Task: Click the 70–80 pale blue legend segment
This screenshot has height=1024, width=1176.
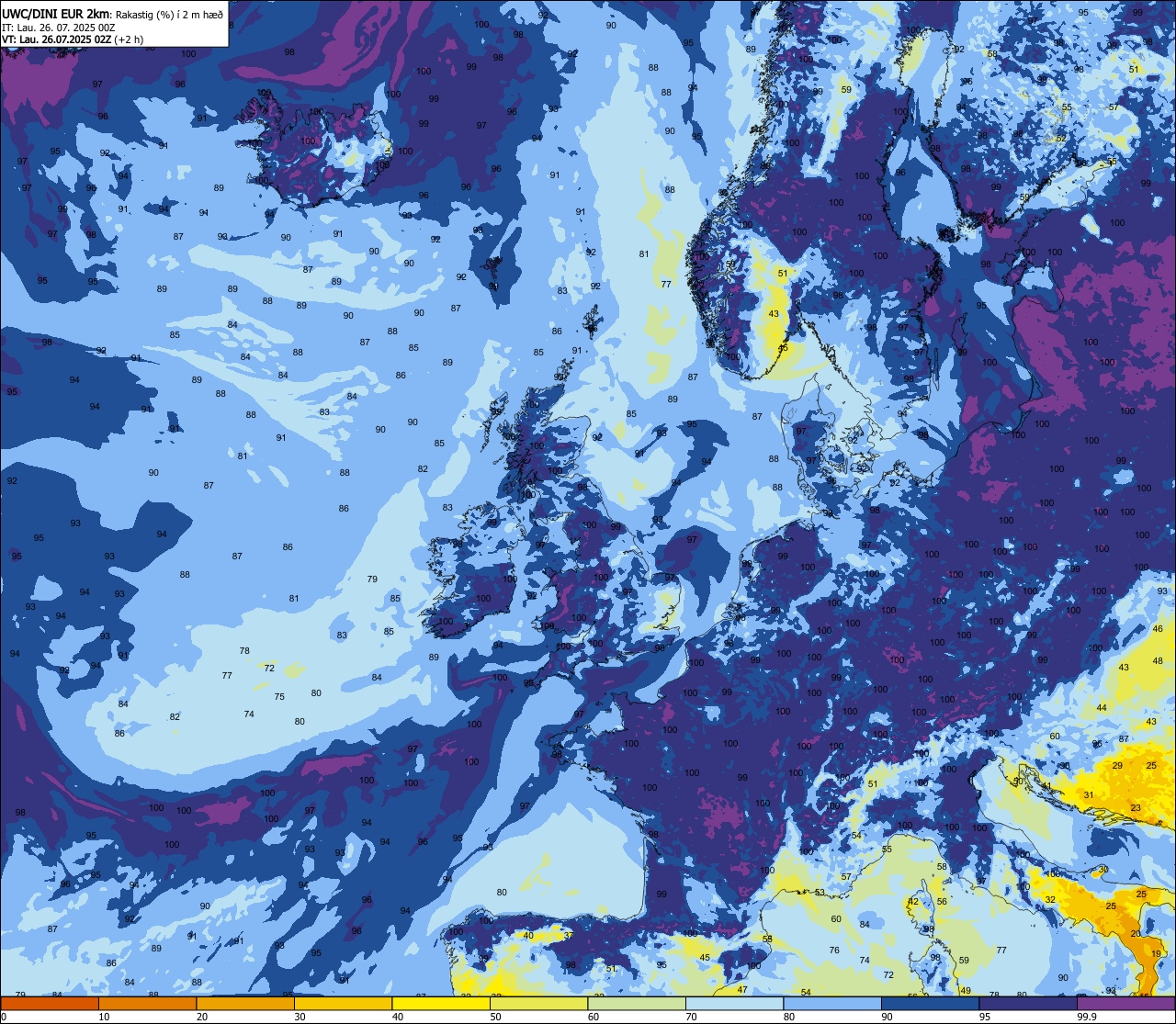Action: coord(734,1003)
